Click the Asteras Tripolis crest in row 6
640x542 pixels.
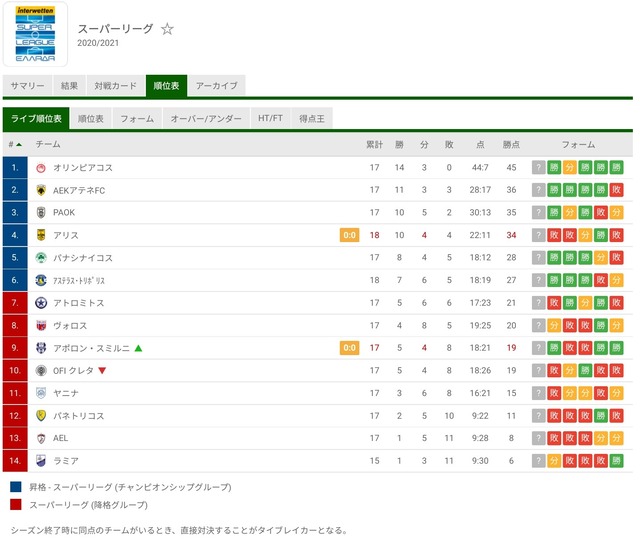click(x=41, y=280)
